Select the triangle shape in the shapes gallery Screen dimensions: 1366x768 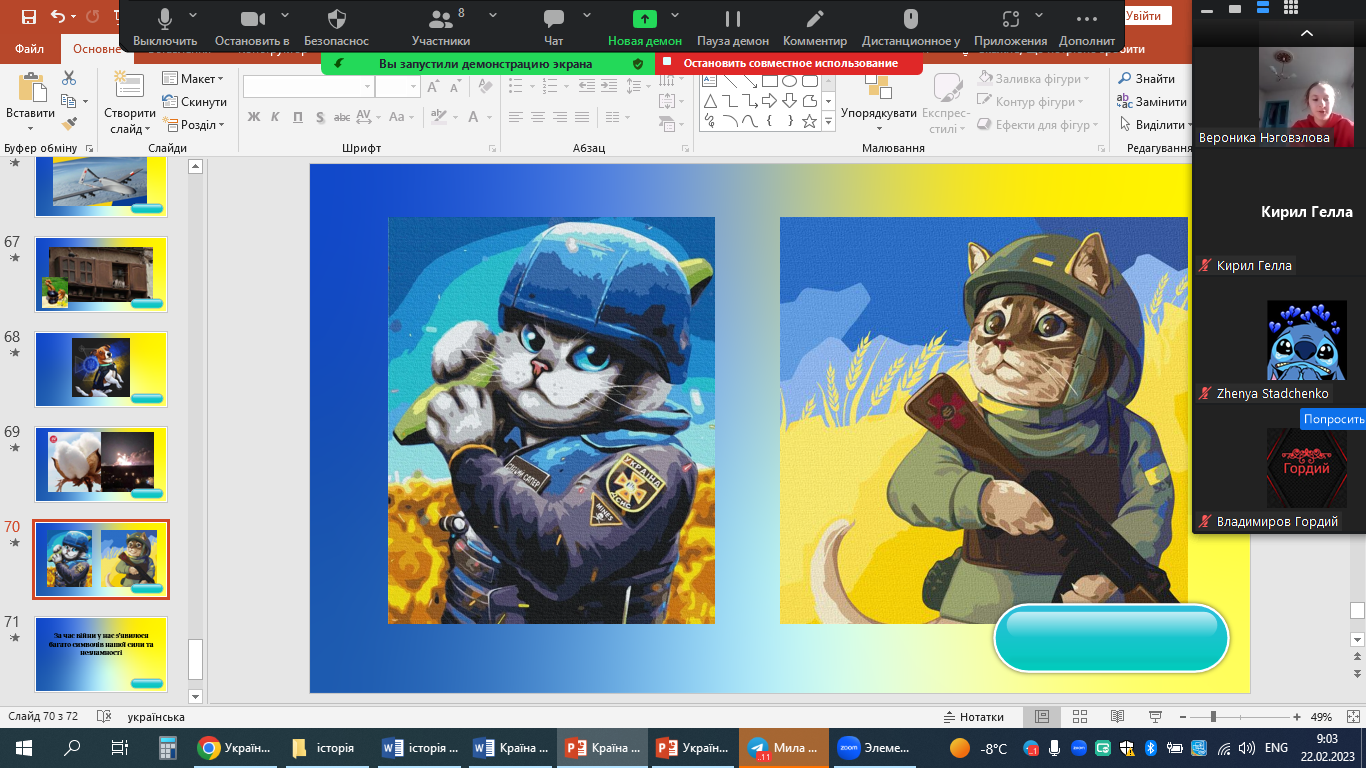pyautogui.click(x=710, y=101)
